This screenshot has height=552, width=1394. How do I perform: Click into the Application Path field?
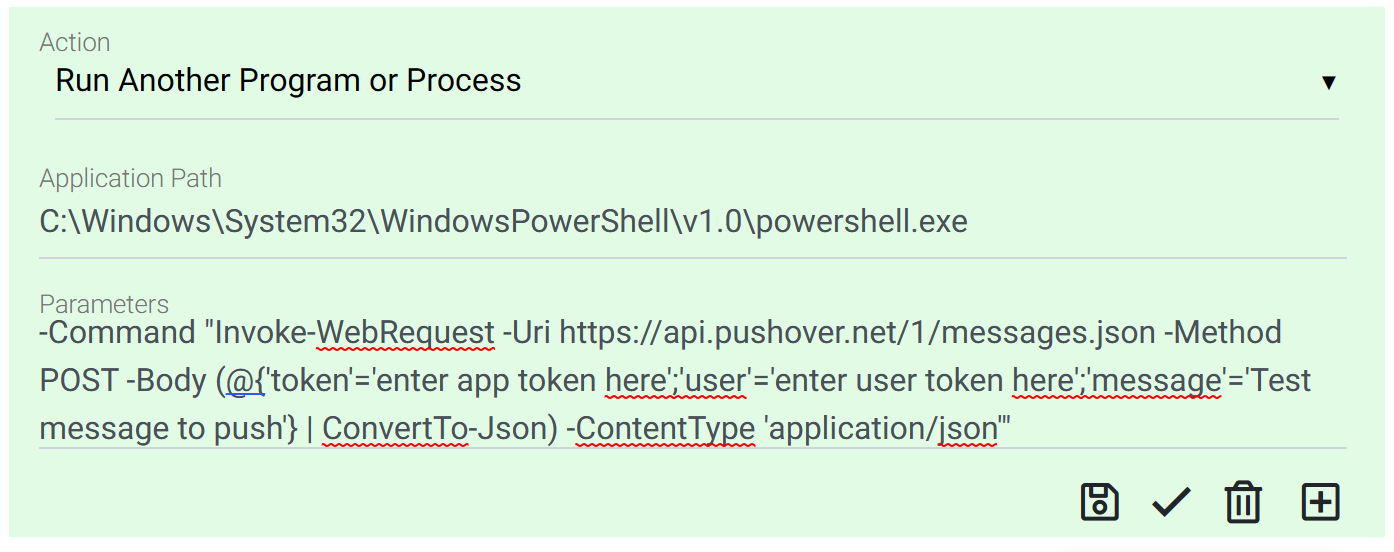pyautogui.click(x=692, y=221)
